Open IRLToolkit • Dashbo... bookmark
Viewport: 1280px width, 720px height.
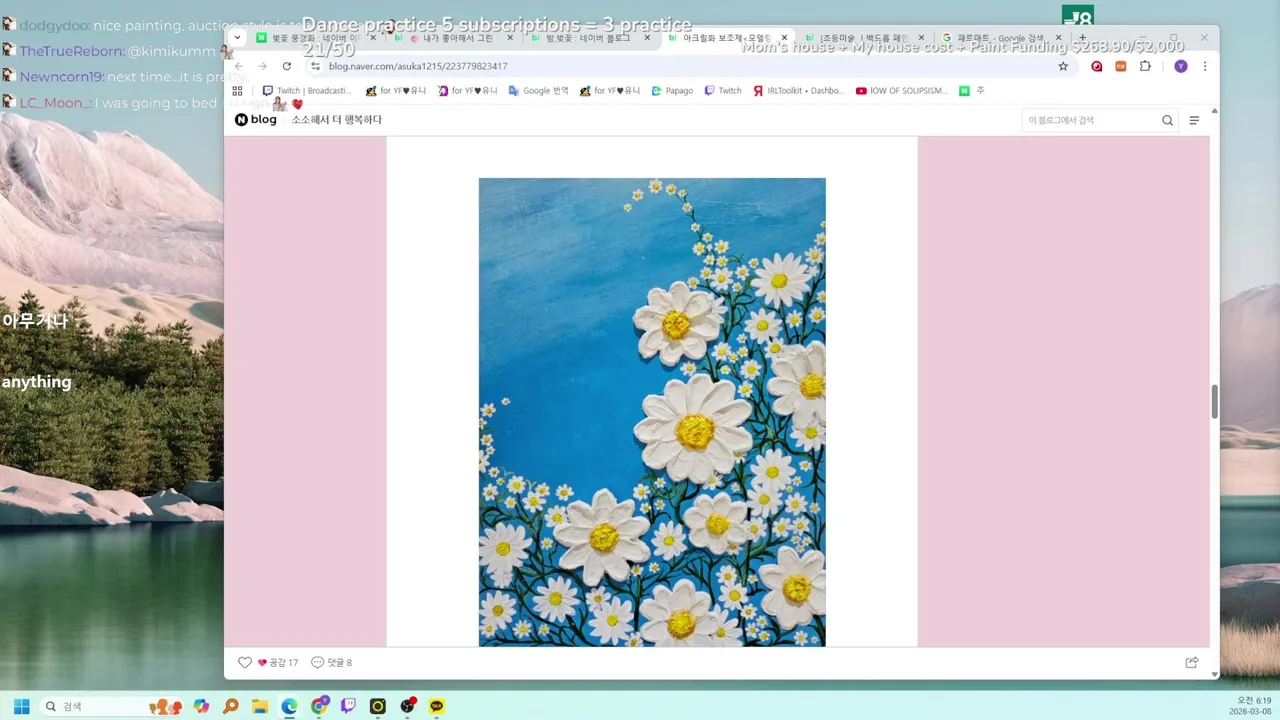(798, 90)
